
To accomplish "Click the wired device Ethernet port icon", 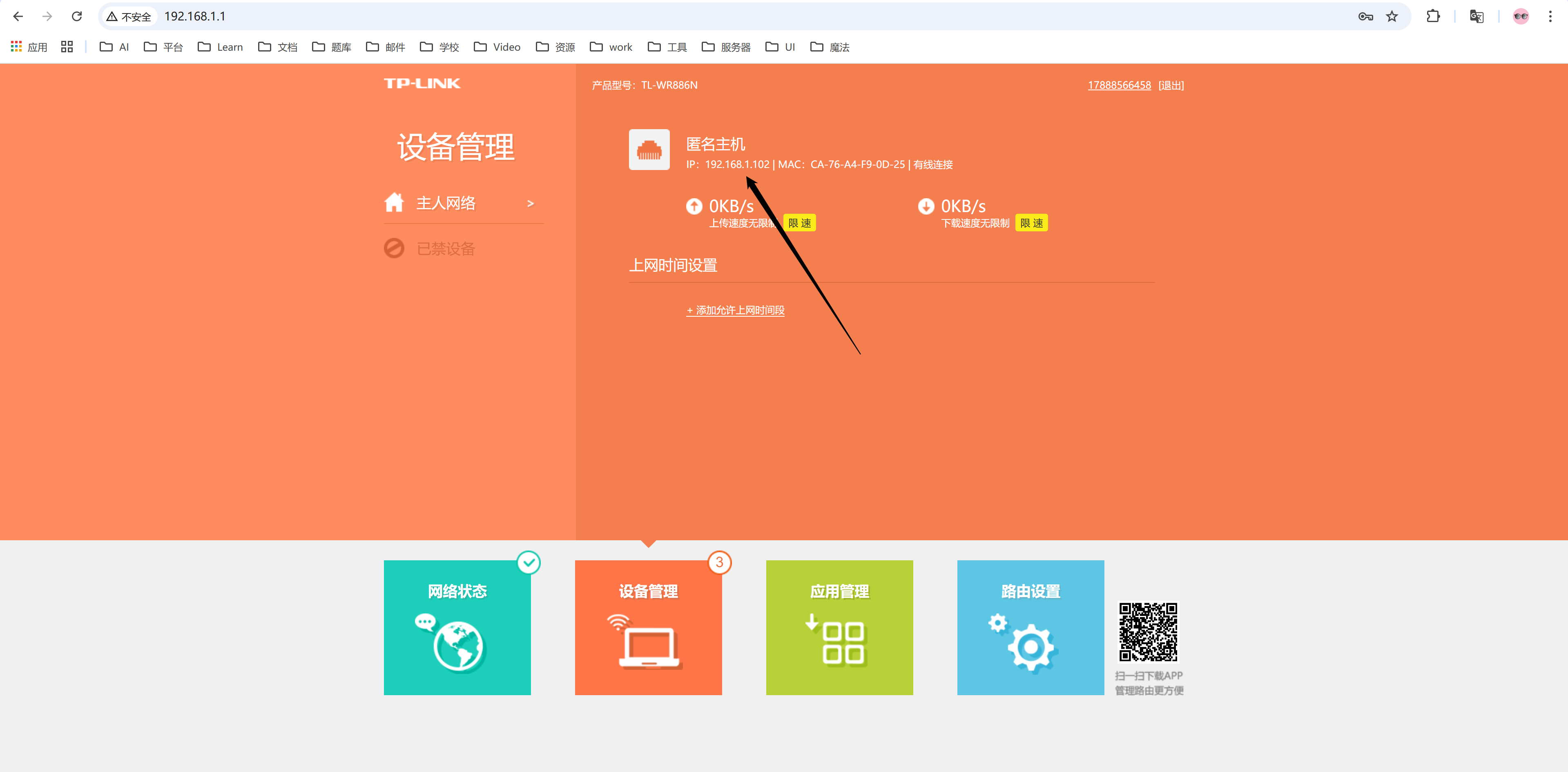I will pyautogui.click(x=649, y=149).
